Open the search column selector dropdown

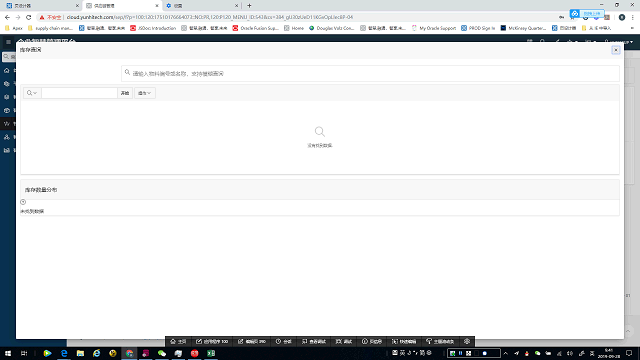[32, 93]
